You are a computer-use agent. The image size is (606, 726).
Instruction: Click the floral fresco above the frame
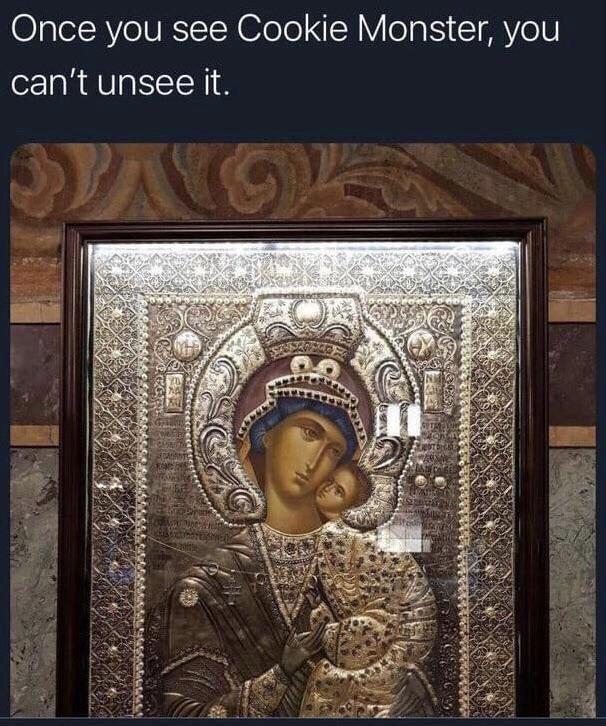(303, 182)
